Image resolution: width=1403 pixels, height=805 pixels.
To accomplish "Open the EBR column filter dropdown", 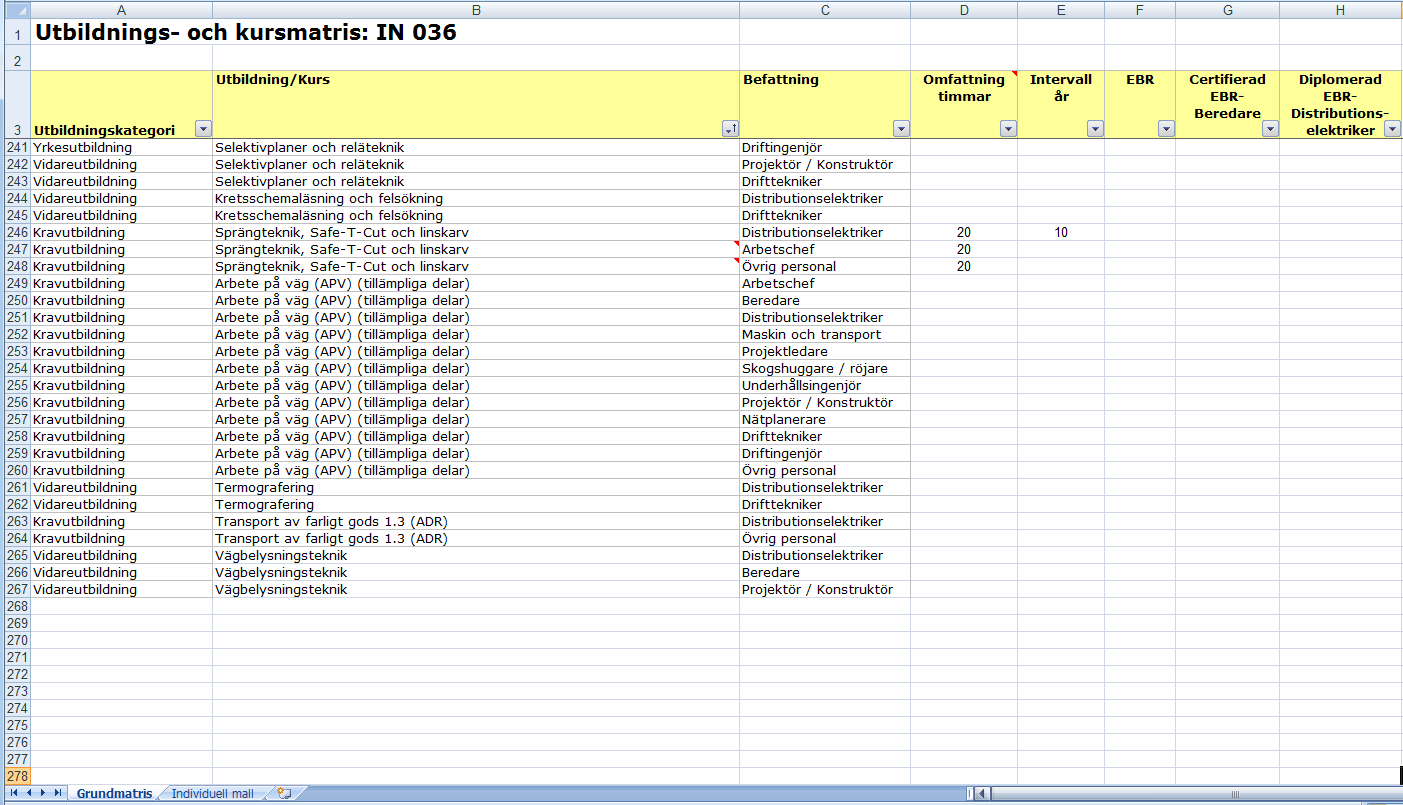I will [x=1166, y=129].
